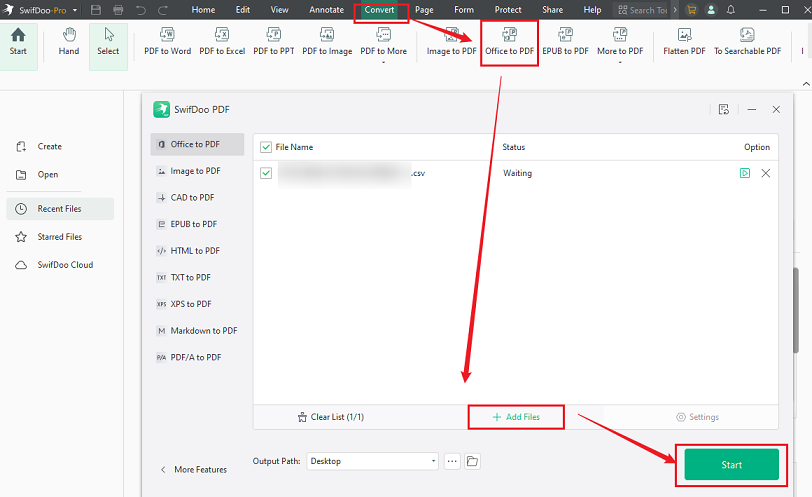
Task: Select Image to PDF in dialog list
Action: pyautogui.click(x=197, y=171)
